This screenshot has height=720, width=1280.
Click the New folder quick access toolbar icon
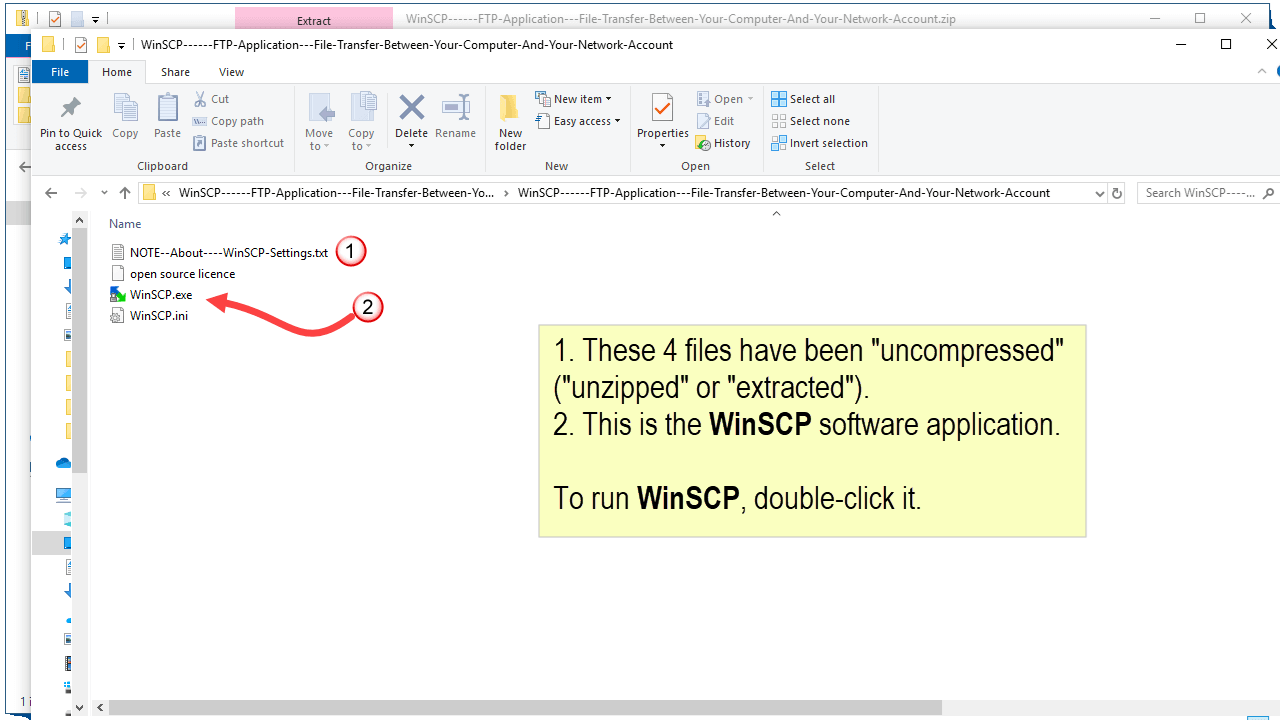click(103, 45)
